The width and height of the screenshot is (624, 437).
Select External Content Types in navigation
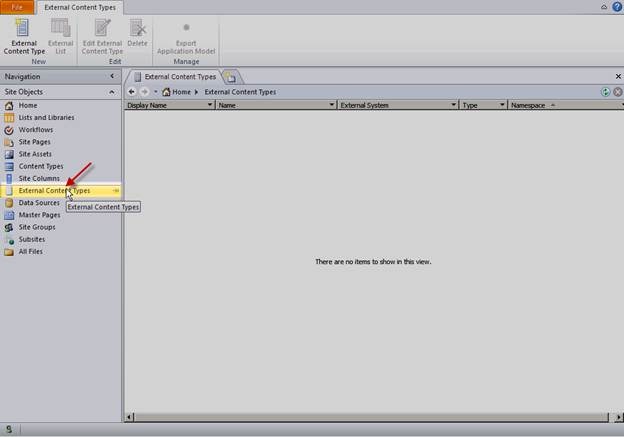coord(60,191)
